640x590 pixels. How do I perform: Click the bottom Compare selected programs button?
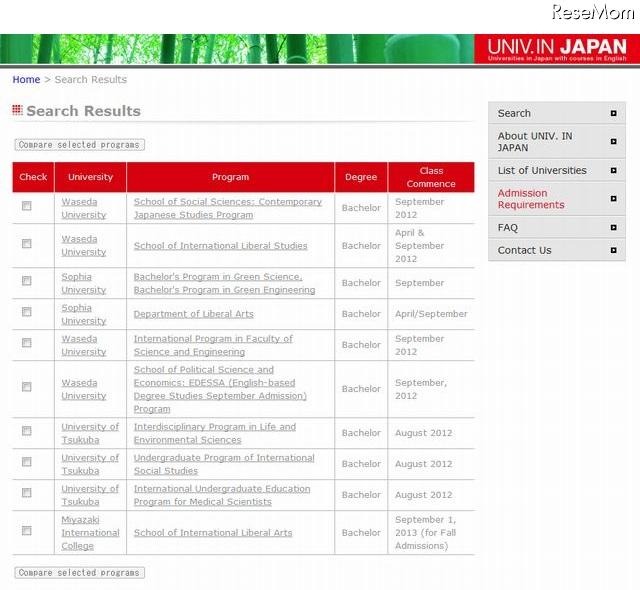point(80,572)
